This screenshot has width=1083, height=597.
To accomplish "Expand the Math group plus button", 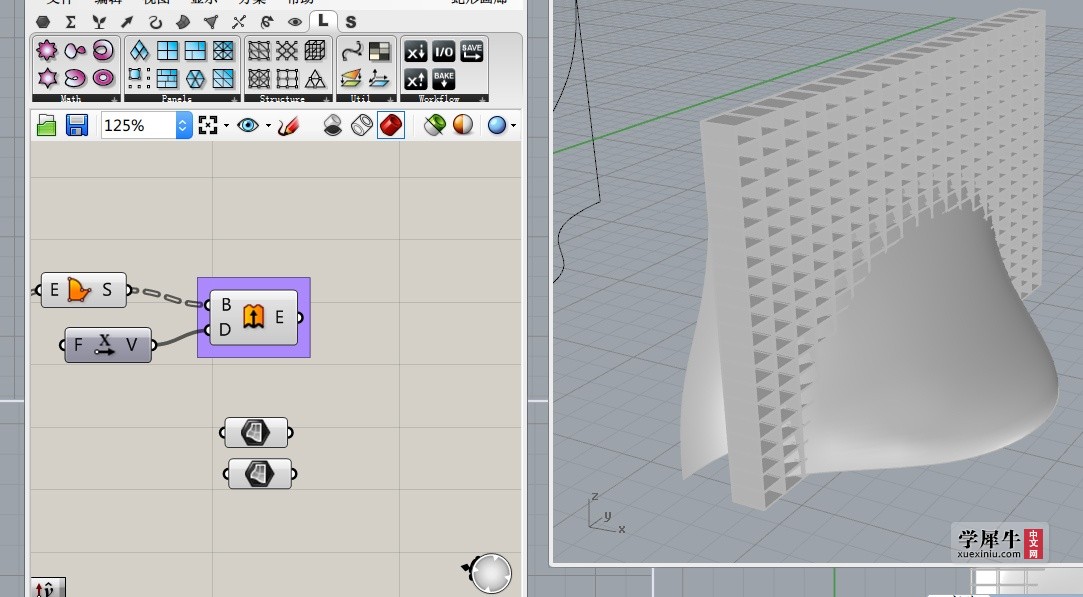I will pos(115,100).
